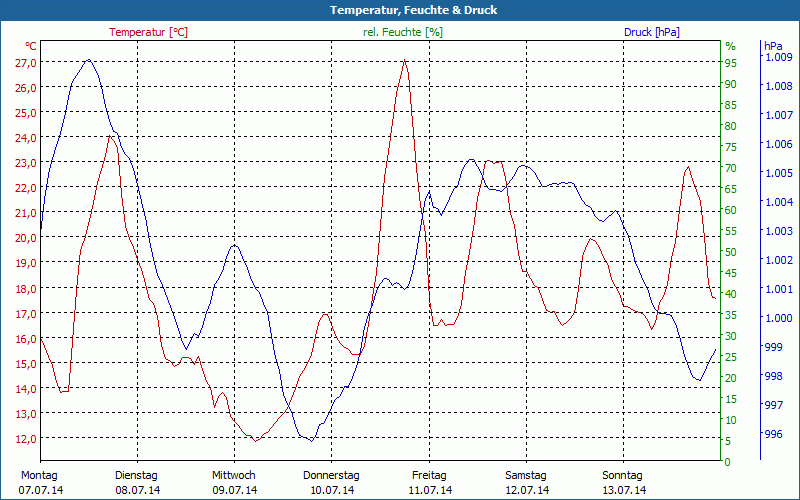This screenshot has height=500, width=800.
Task: Select the "Donnerstag" day label
Action: (x=331, y=475)
